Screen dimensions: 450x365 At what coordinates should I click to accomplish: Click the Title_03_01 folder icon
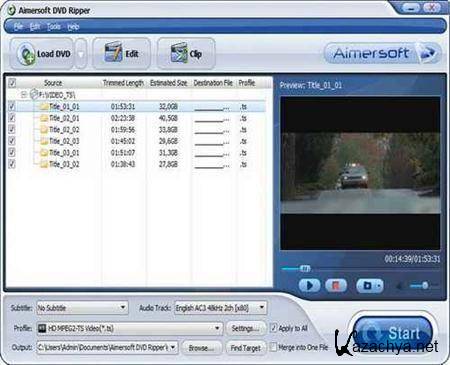pos(44,153)
